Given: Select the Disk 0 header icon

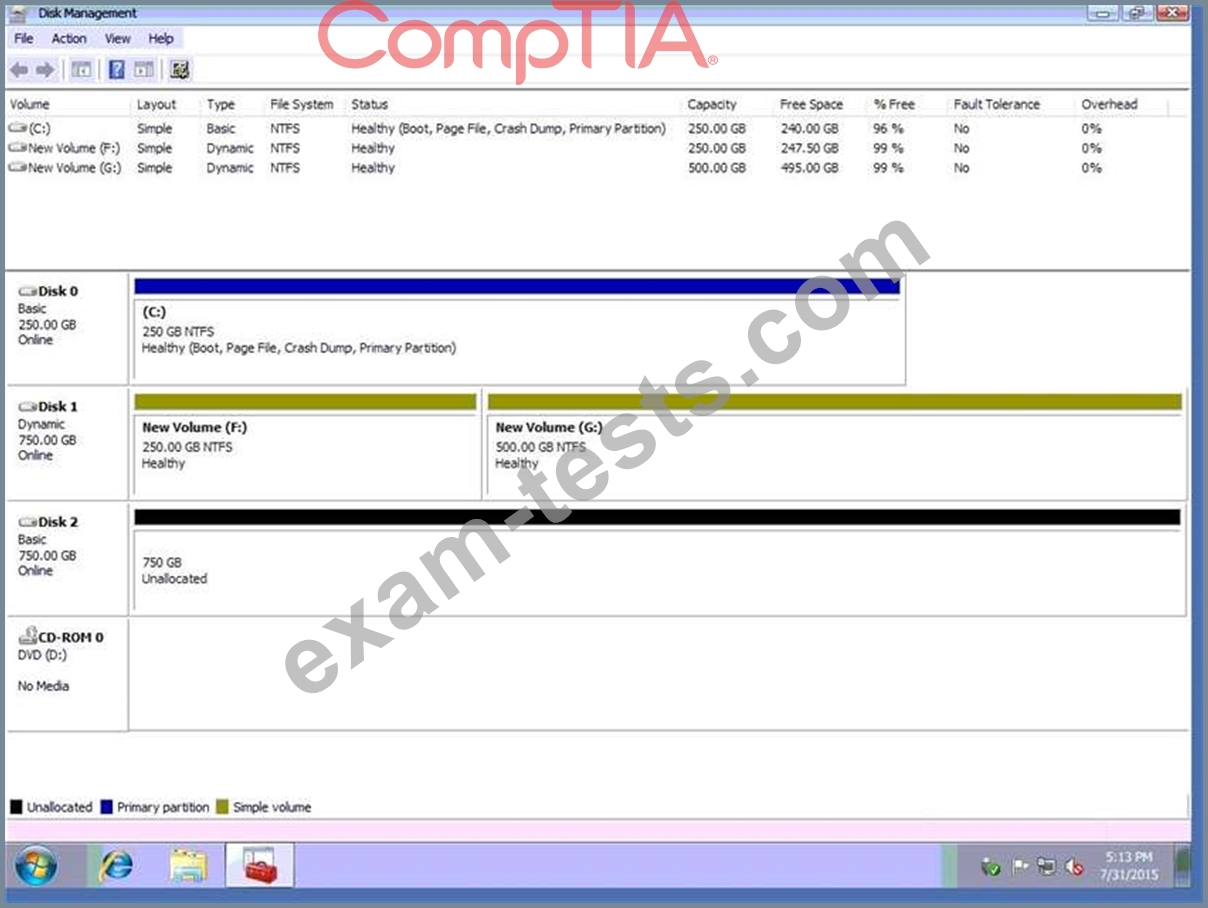Looking at the screenshot, I should tap(28, 291).
